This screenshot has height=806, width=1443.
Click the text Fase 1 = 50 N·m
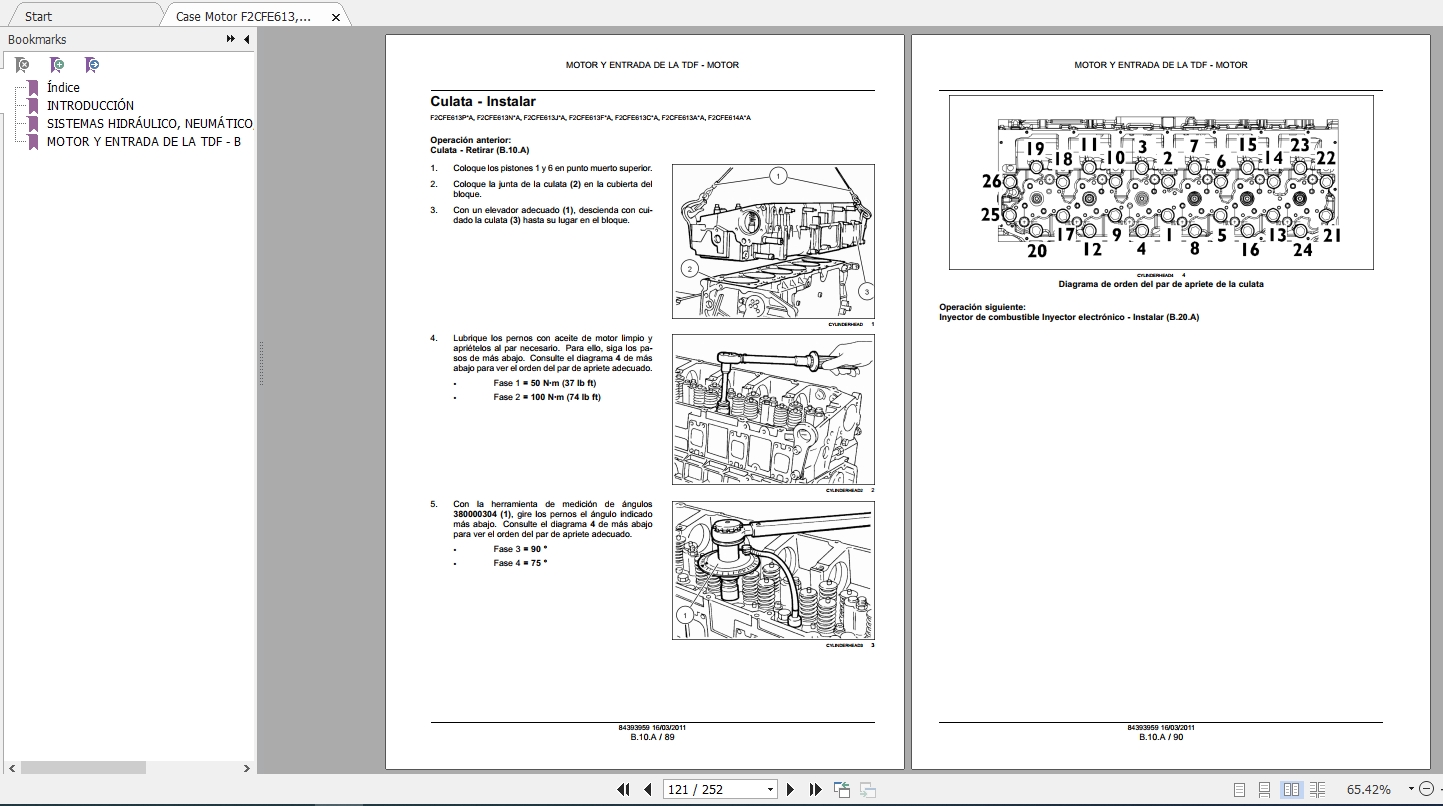pyautogui.click(x=545, y=383)
